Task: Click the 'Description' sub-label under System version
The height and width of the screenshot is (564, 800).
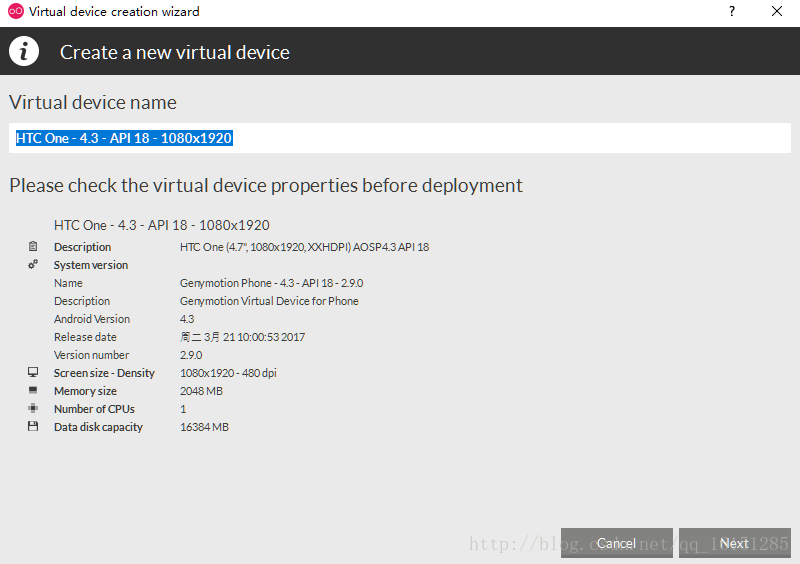Action: [x=82, y=301]
